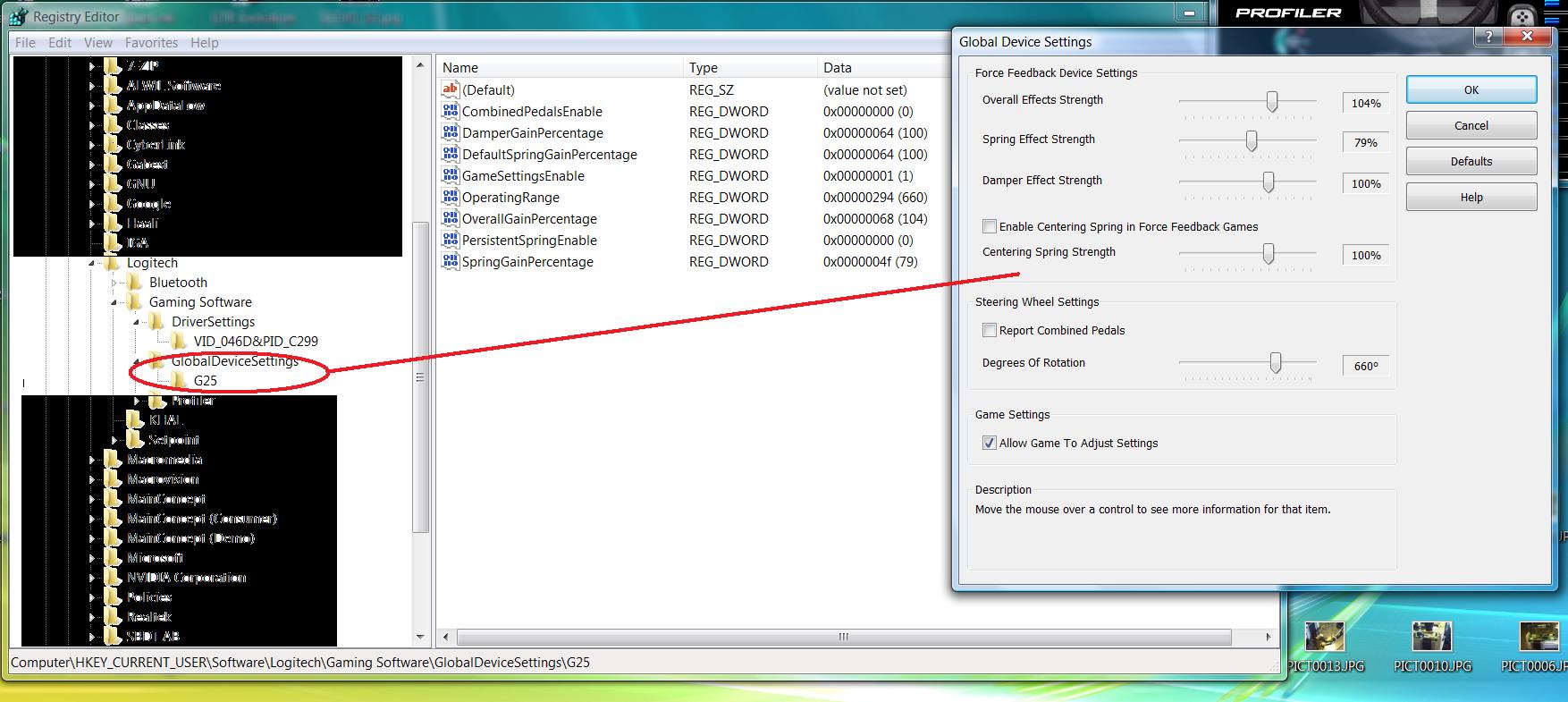Click the Spring Effect Strength 79% field
Image resolution: width=1568 pixels, height=702 pixels.
[x=1366, y=142]
